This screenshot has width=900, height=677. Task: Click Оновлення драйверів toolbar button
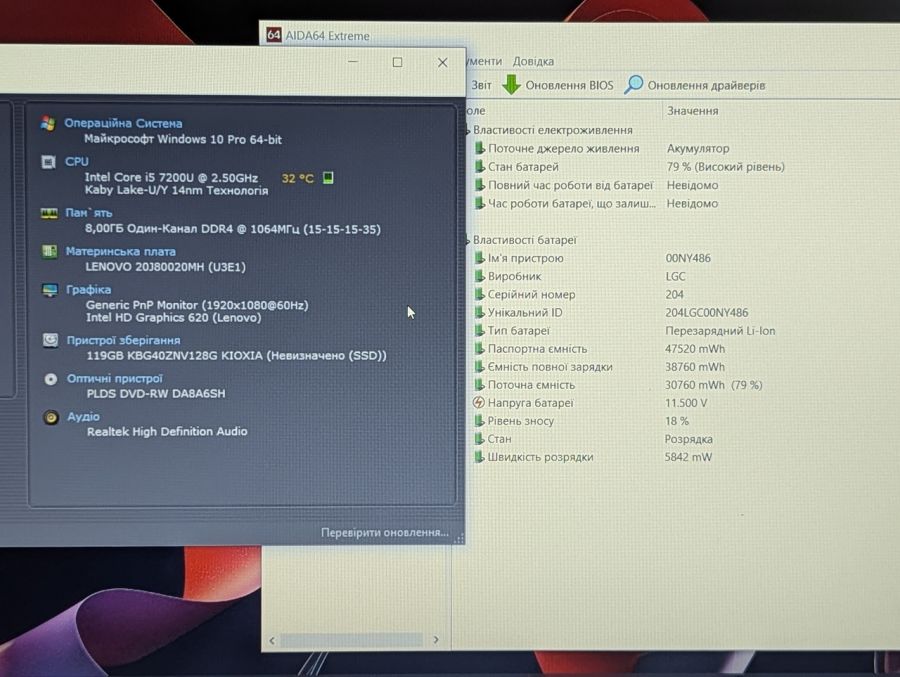click(695, 85)
